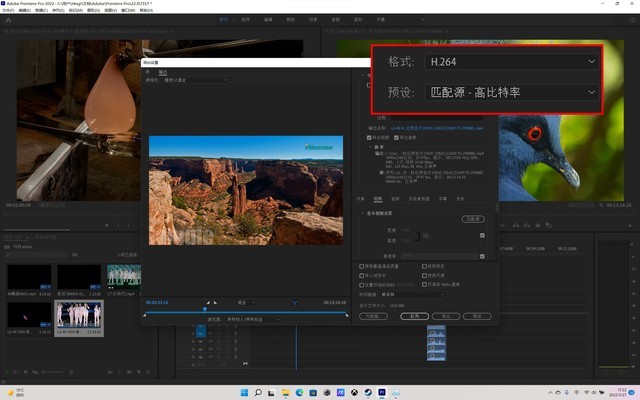Collapse the 摘要 summary section
640x400 pixels.
[371, 147]
